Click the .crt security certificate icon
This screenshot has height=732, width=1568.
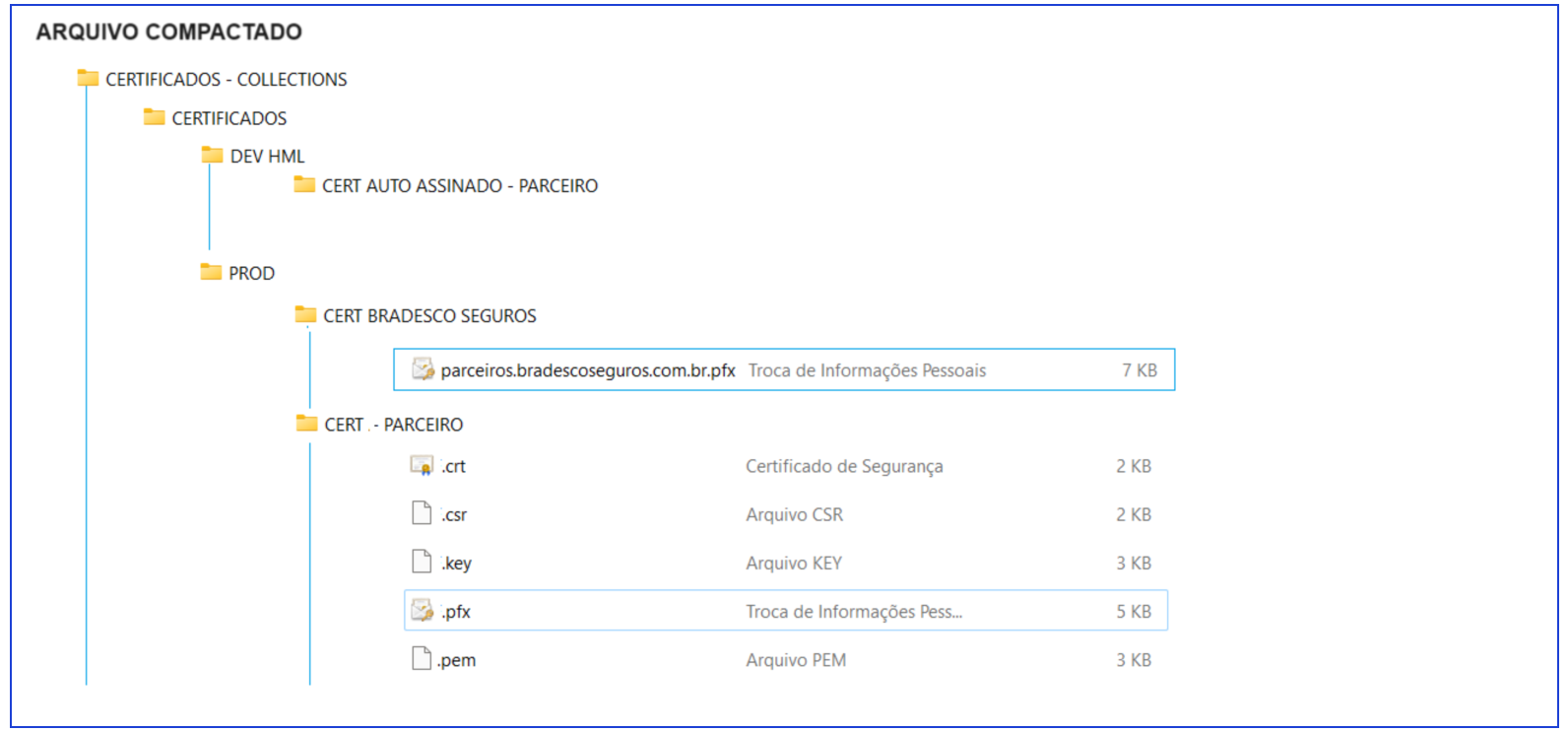422,466
